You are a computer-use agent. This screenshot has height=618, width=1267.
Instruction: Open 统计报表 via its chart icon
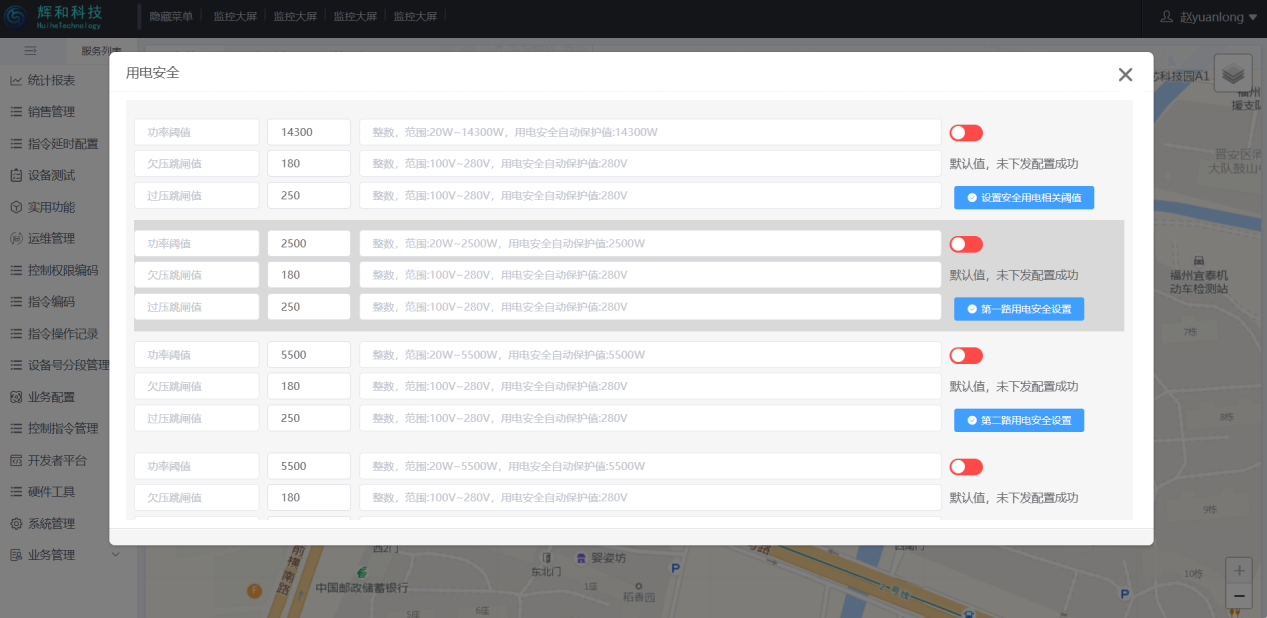(16, 80)
